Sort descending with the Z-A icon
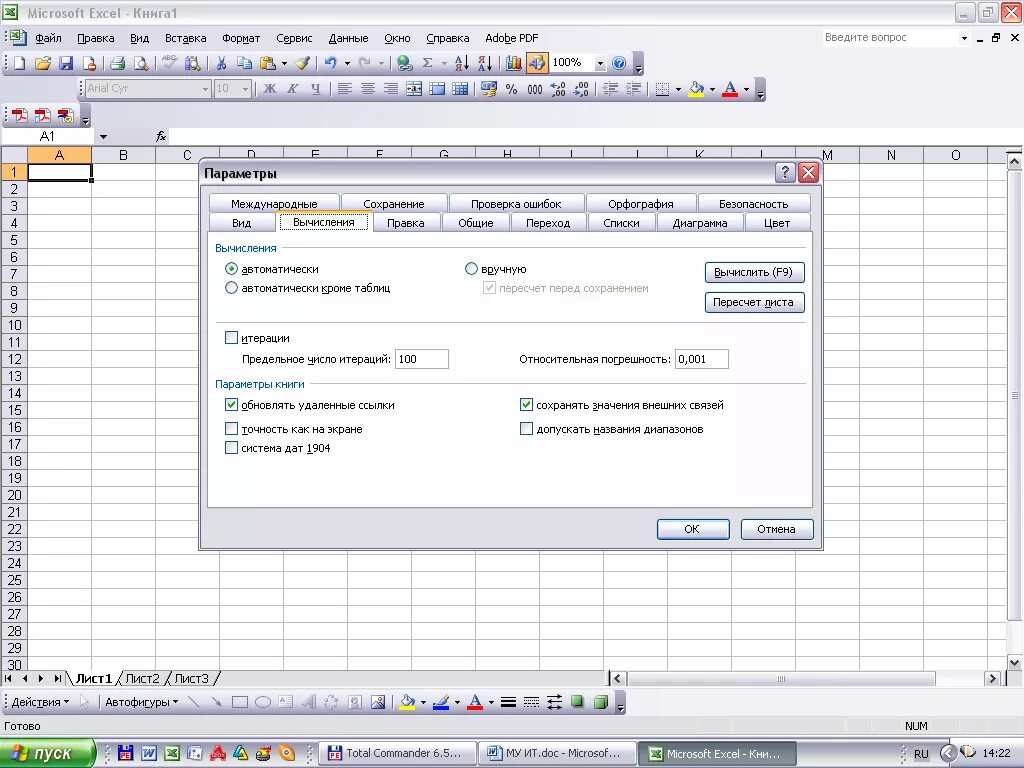 tap(485, 63)
